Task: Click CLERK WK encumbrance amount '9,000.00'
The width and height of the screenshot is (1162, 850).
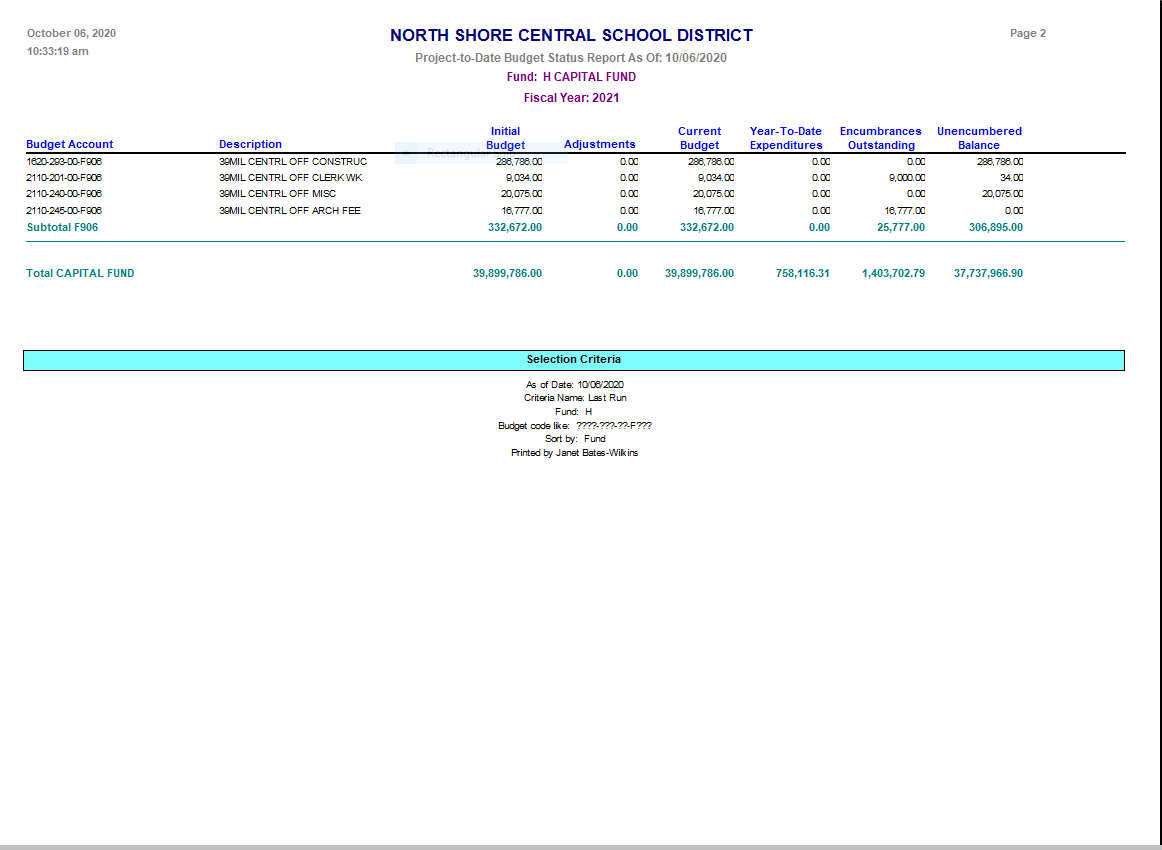Action: [907, 178]
